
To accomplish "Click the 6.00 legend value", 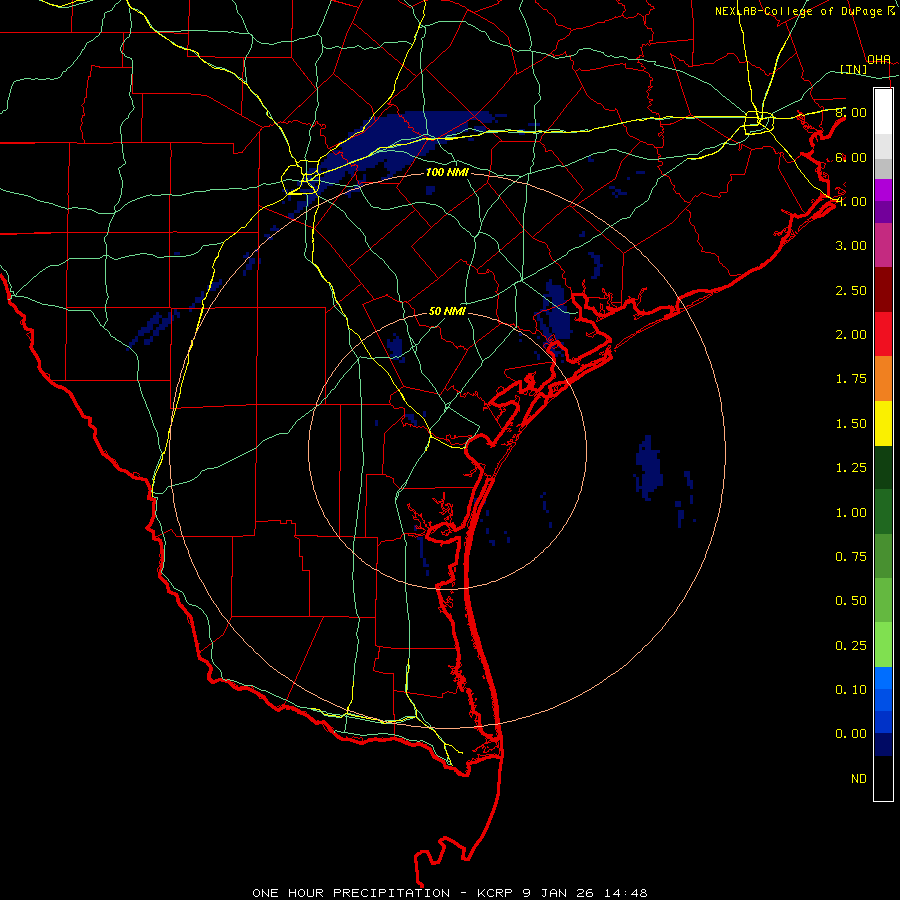I will pyautogui.click(x=851, y=157).
